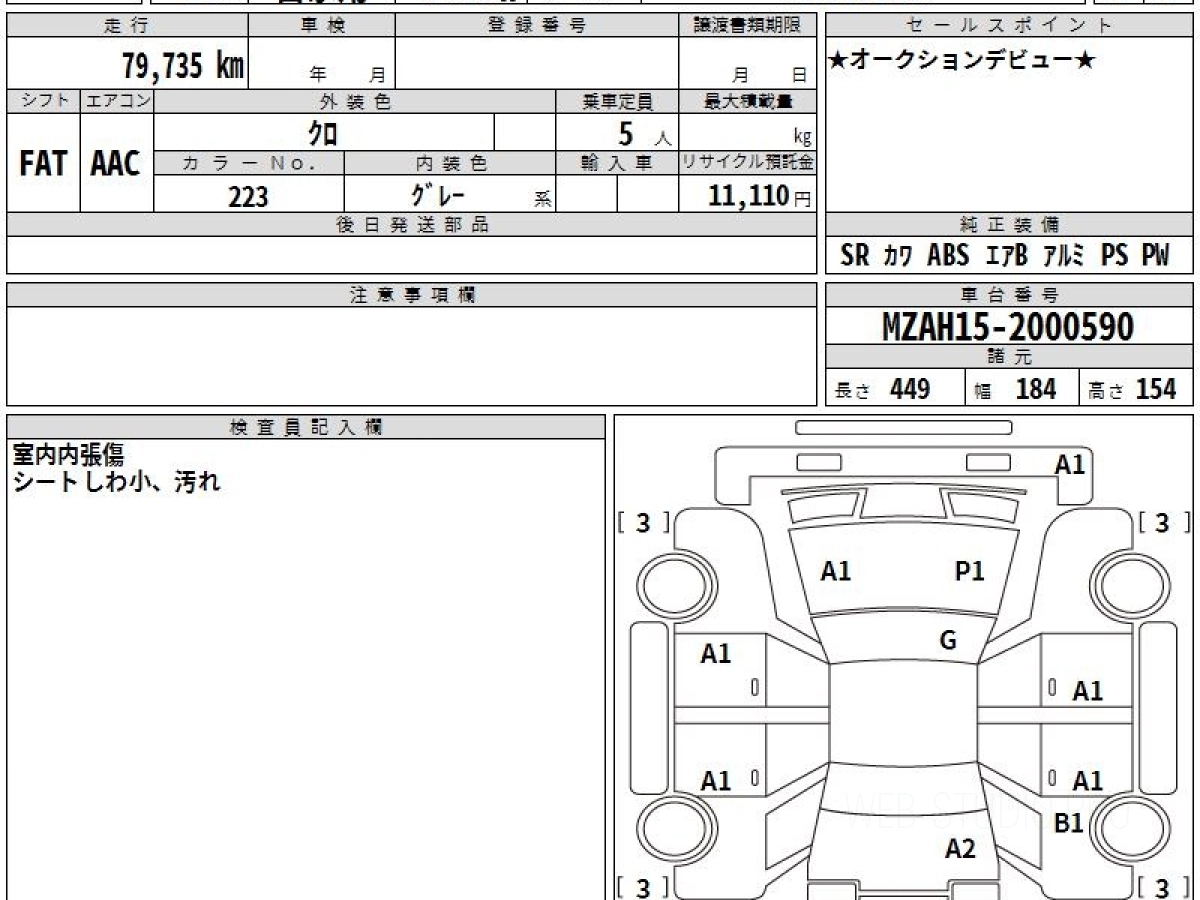Screen dimensions: 1200x900
Task: Click the 純正装備 header
Action: 1010,225
